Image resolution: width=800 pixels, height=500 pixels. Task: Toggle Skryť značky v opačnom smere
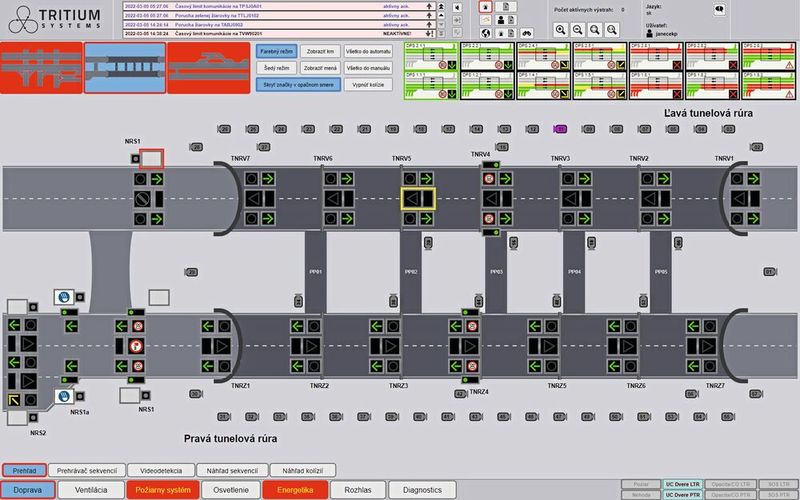[298, 85]
